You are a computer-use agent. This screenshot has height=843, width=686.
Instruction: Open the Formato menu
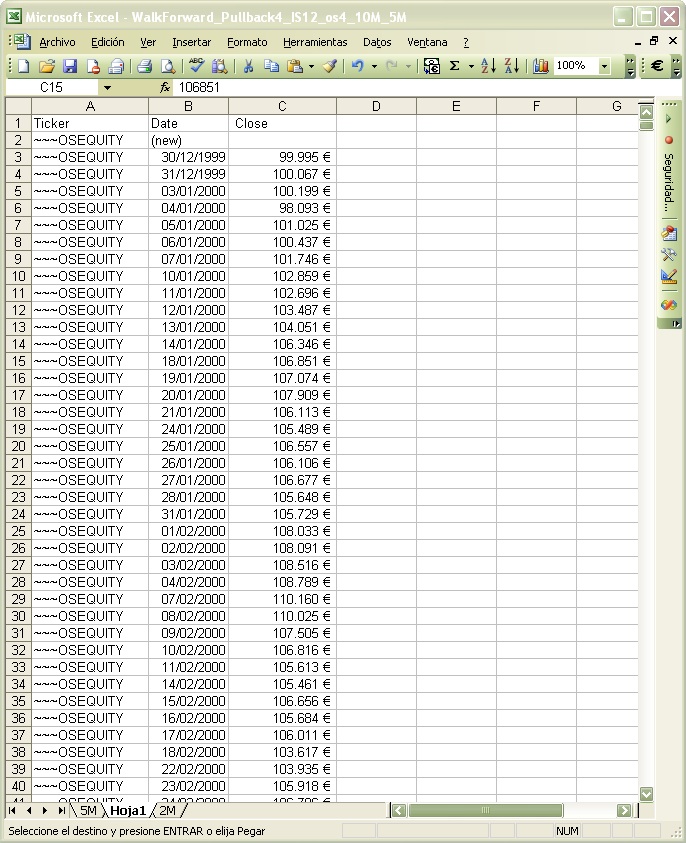tap(247, 42)
